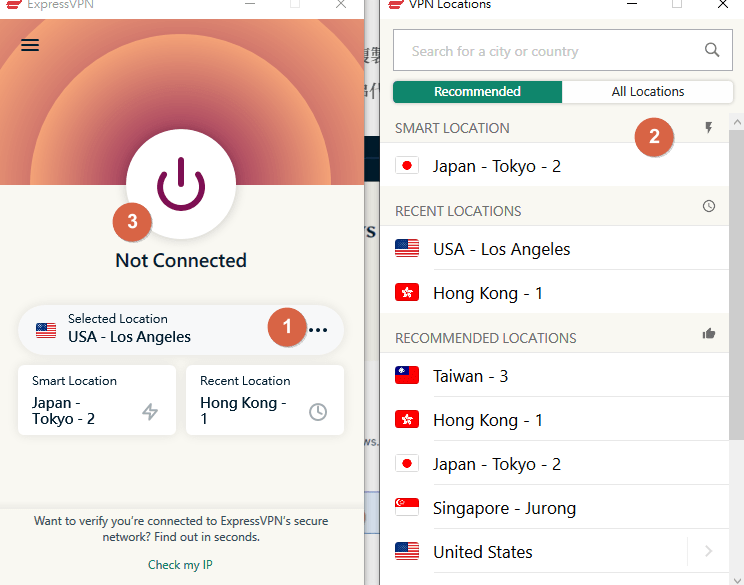Image resolution: width=744 pixels, height=585 pixels.
Task: Click the Taiwan flag icon
Action: point(407,375)
